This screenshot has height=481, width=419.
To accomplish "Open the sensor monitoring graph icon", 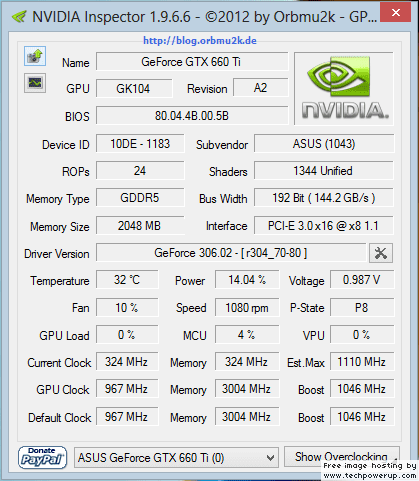I will click(35, 83).
